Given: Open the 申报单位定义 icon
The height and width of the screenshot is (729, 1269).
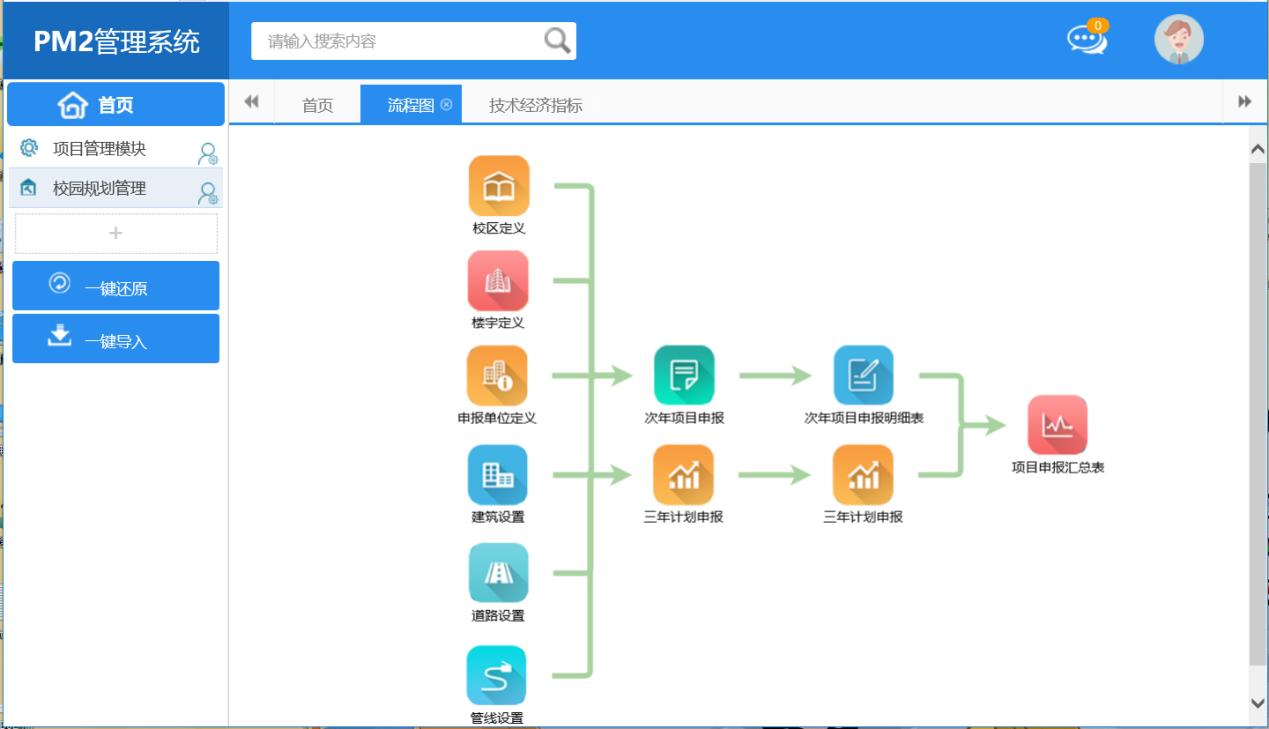Looking at the screenshot, I should tap(497, 376).
